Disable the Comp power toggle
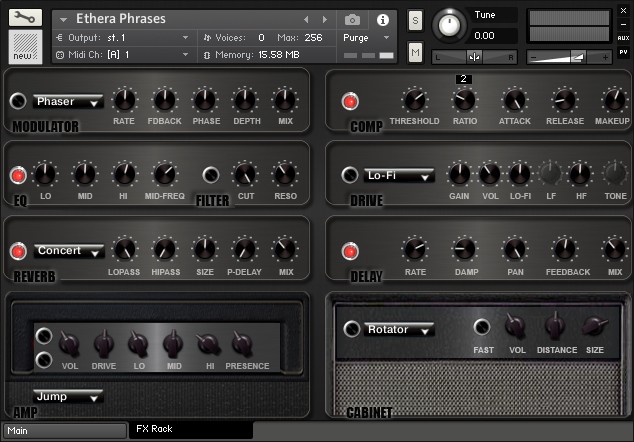 click(x=350, y=102)
